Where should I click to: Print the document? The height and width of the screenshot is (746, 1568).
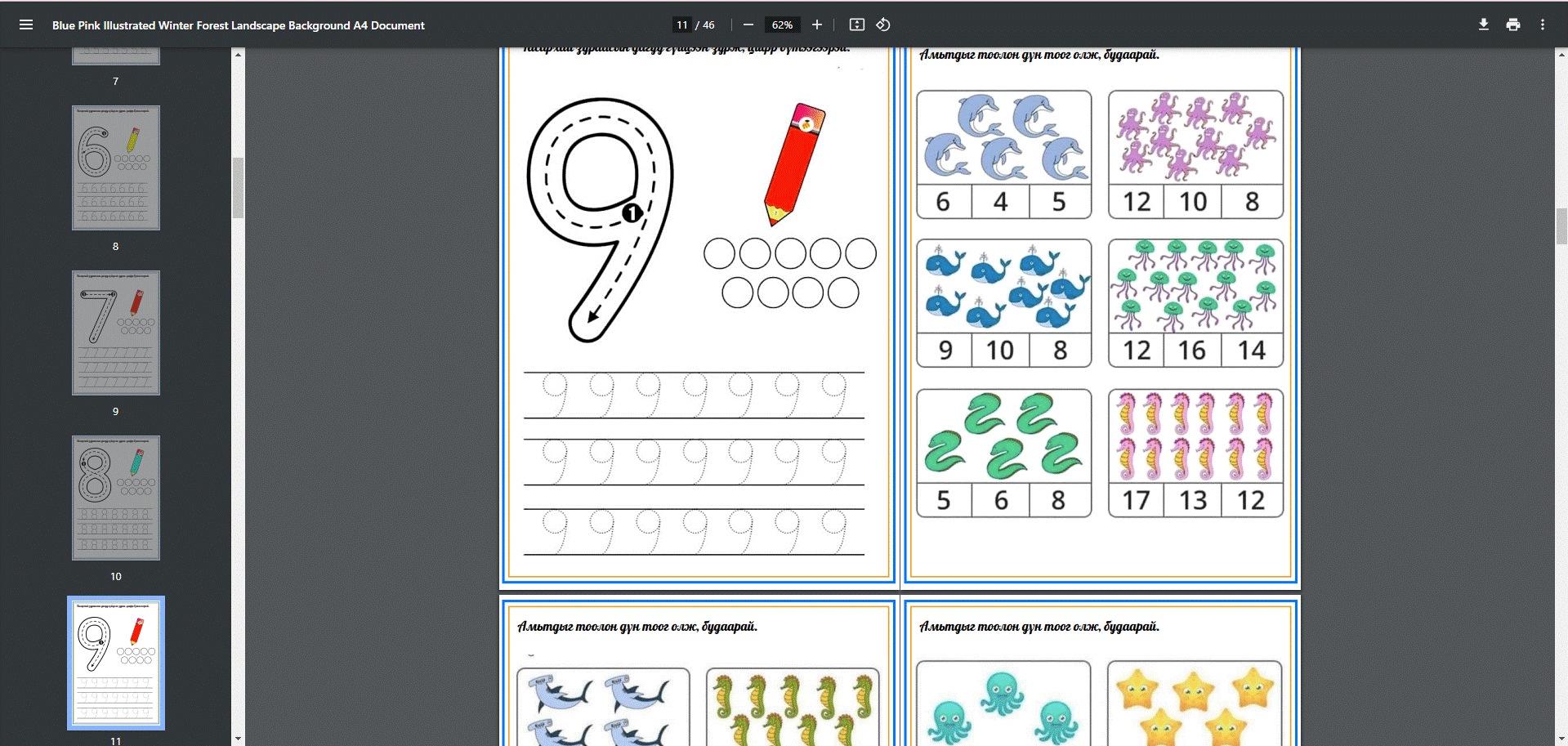(x=1512, y=25)
